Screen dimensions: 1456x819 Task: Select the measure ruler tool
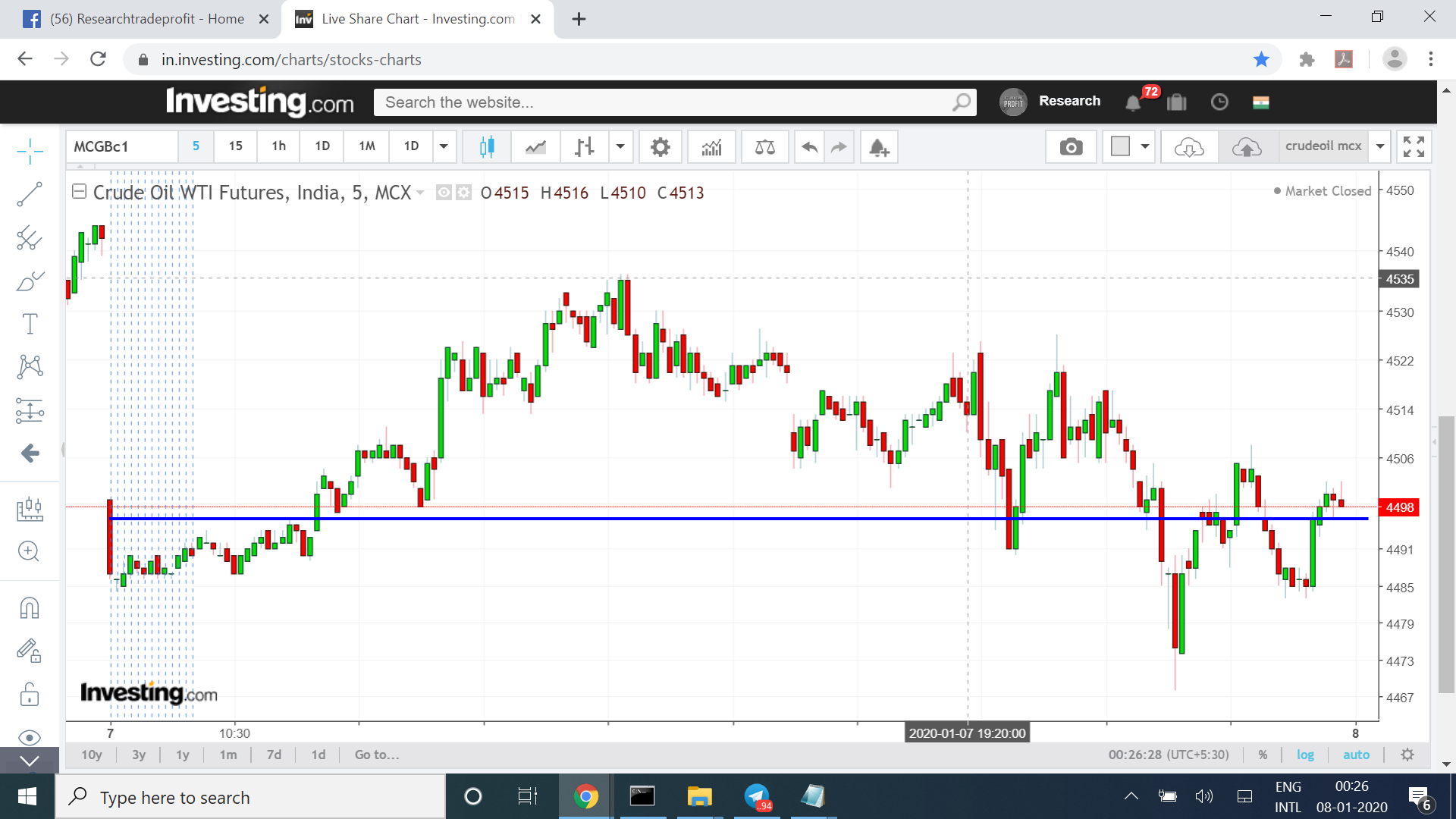(x=30, y=508)
